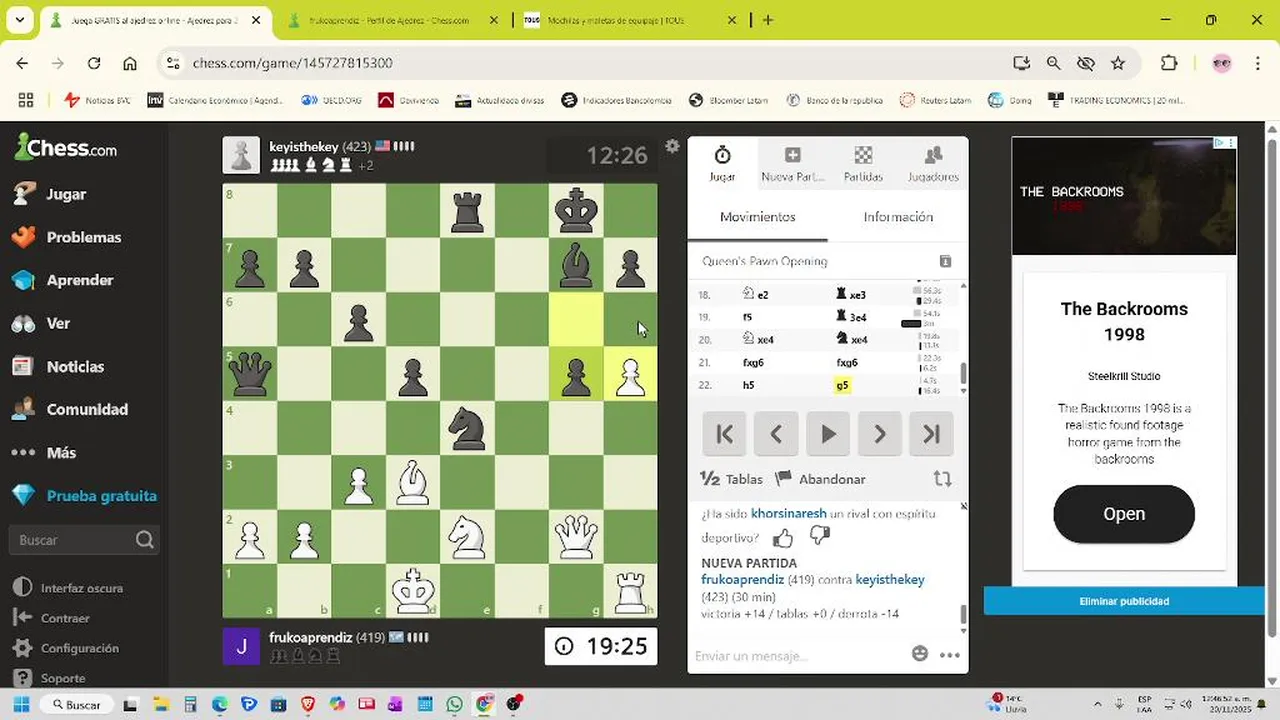Image resolution: width=1280 pixels, height=720 pixels.
Task: Go to first move of the game
Action: pos(724,434)
